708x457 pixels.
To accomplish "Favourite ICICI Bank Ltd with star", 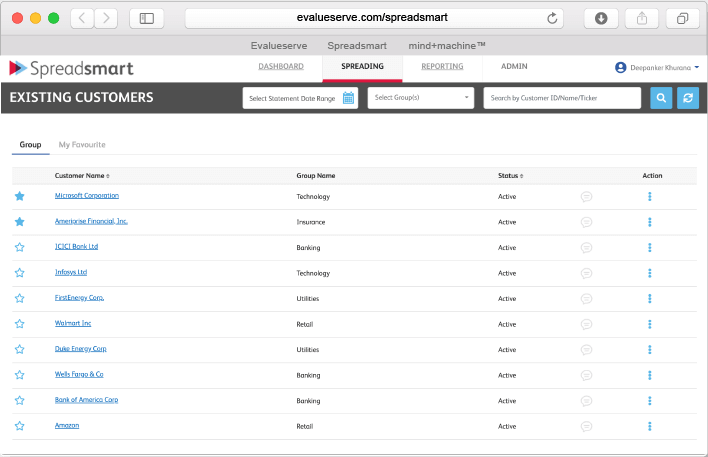I will coord(19,247).
